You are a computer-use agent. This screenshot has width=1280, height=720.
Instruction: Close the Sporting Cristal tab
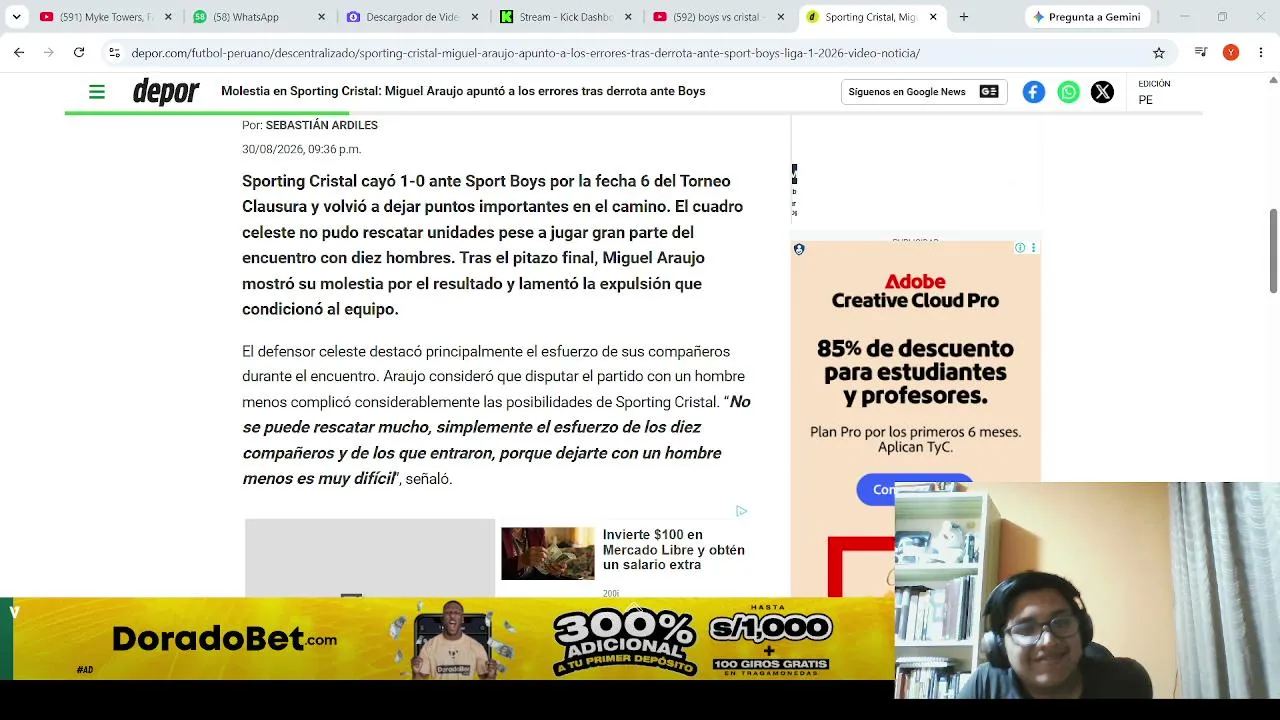click(933, 17)
